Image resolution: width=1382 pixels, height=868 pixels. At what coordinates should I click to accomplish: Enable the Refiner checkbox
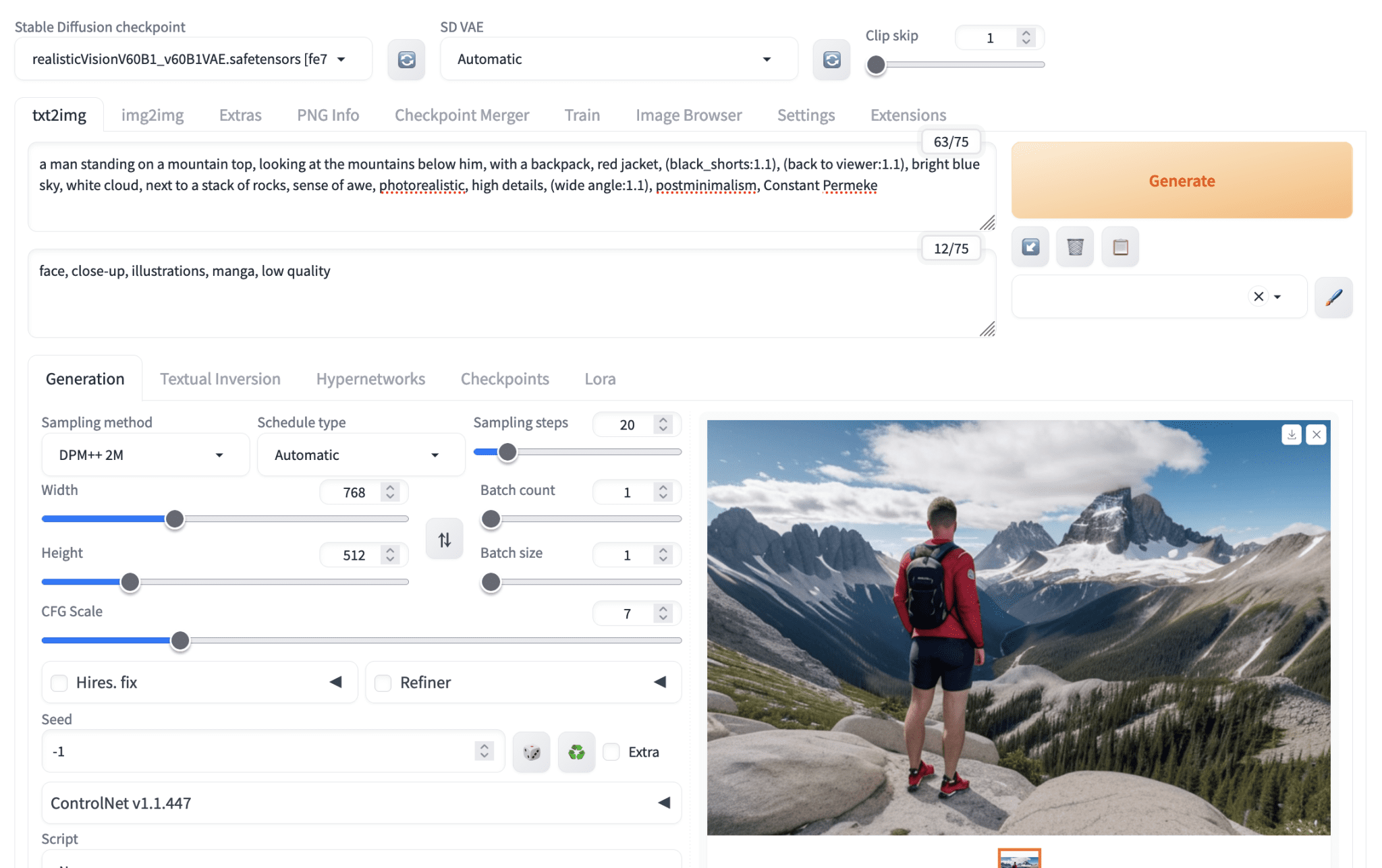tap(383, 683)
